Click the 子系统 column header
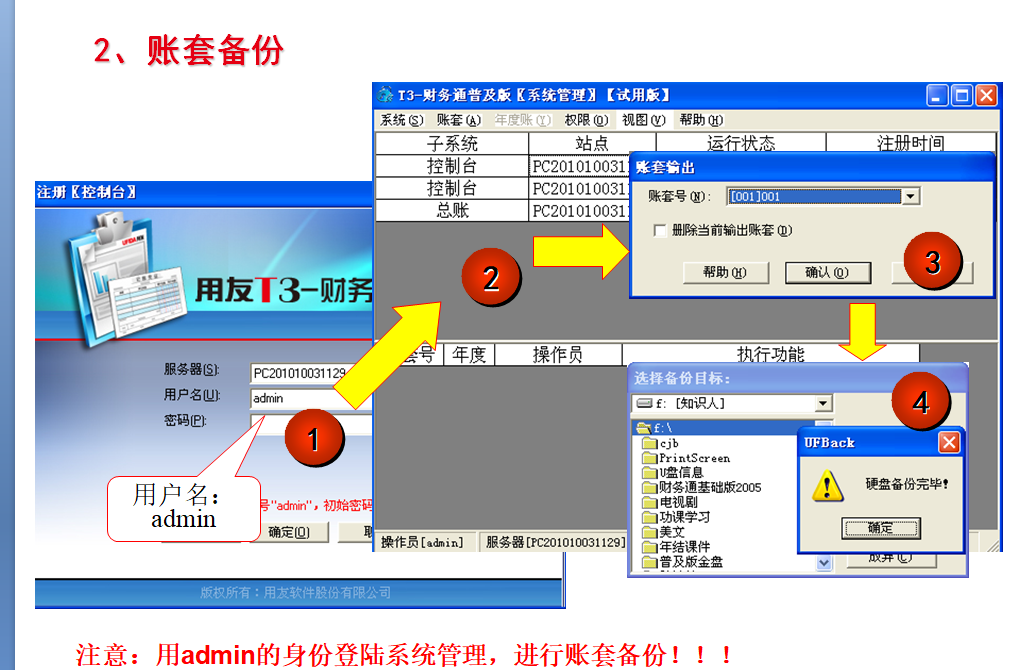This screenshot has height=670, width=1015. [452, 143]
